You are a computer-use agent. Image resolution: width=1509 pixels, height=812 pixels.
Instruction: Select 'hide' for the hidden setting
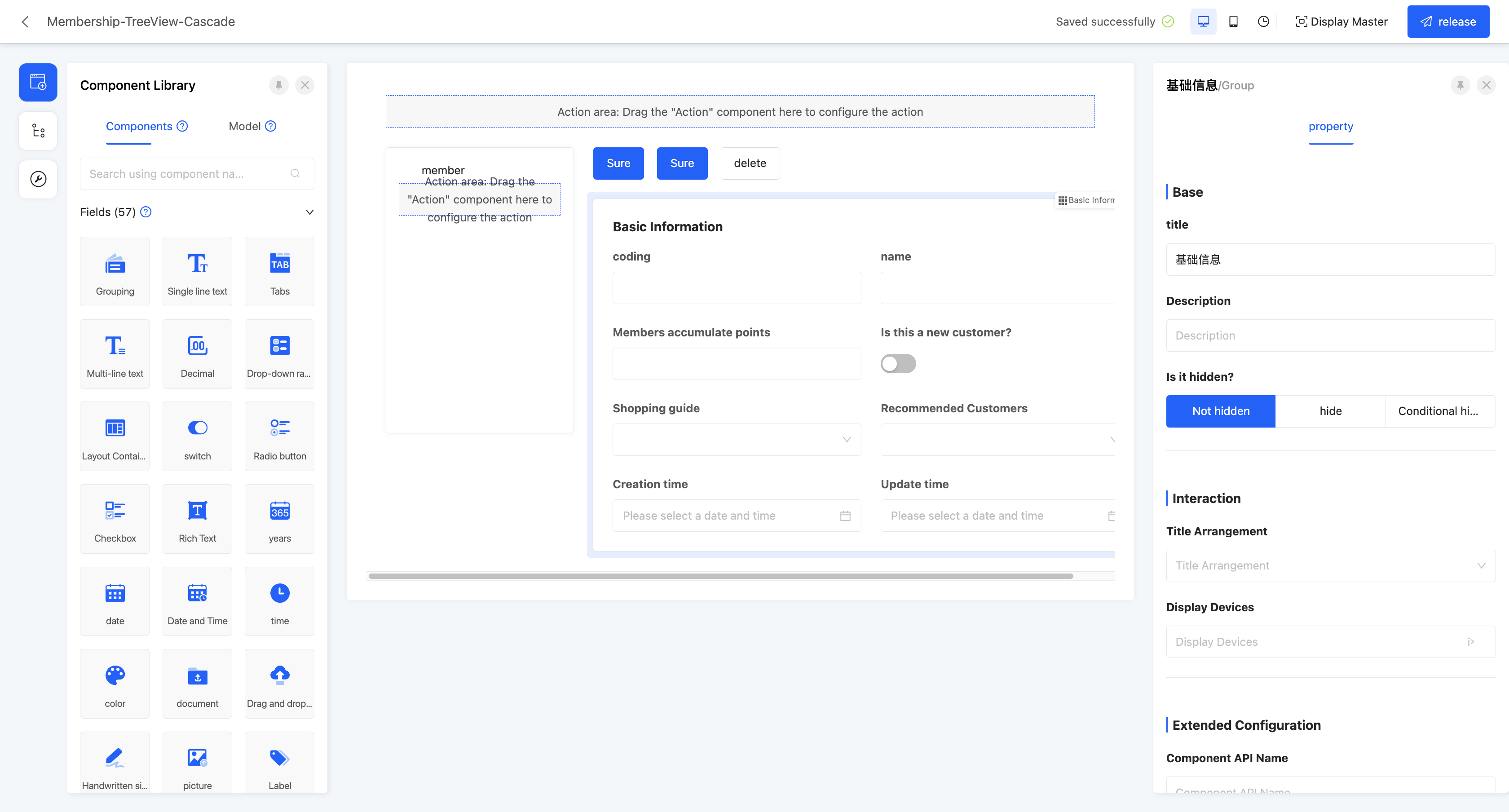coord(1330,410)
